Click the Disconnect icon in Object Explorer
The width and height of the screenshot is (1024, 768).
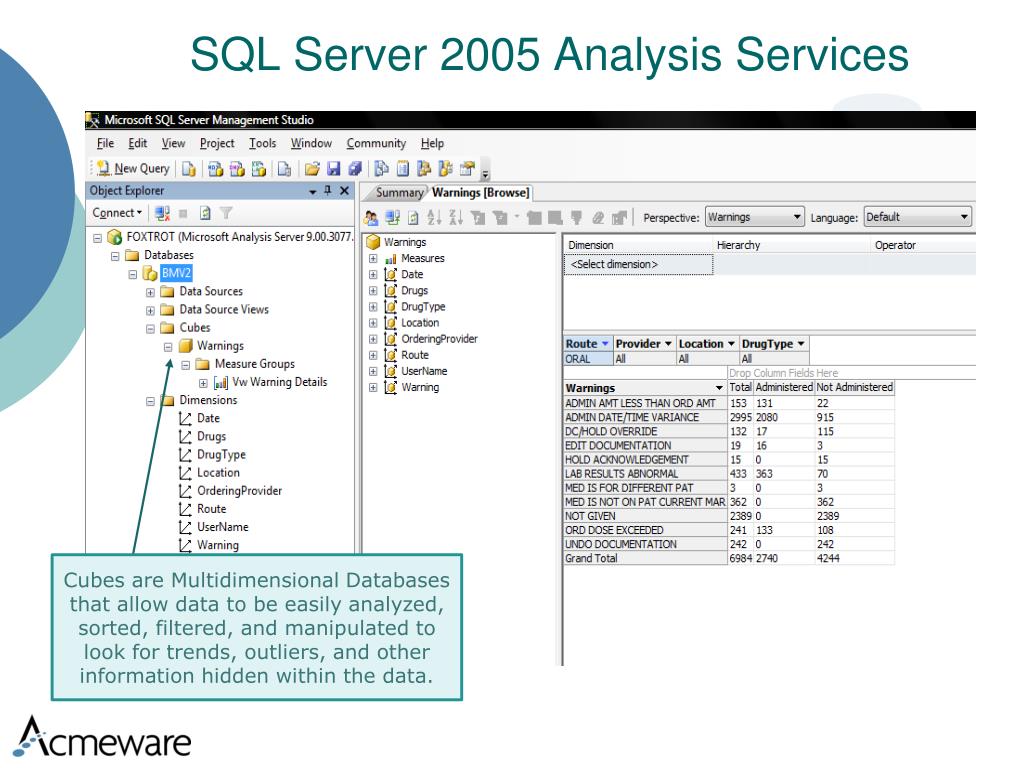[x=162, y=213]
